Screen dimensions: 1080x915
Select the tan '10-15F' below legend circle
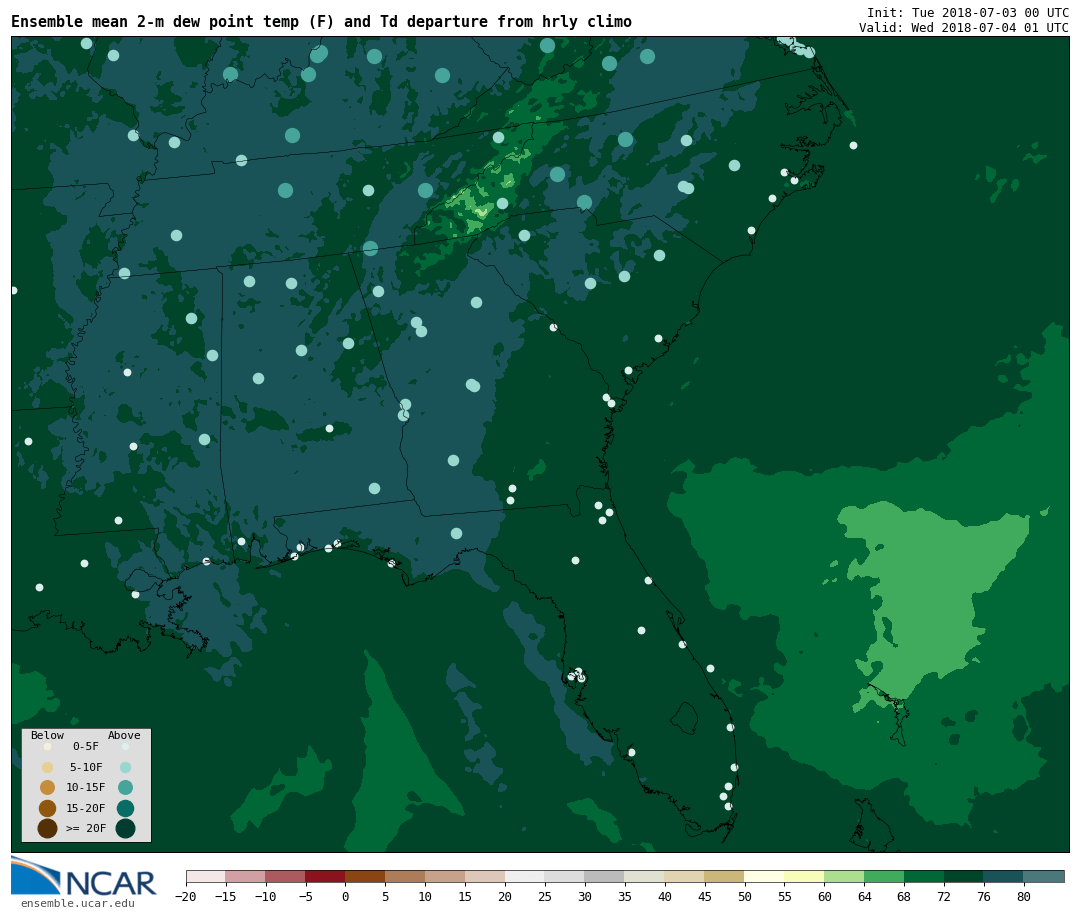[47, 787]
